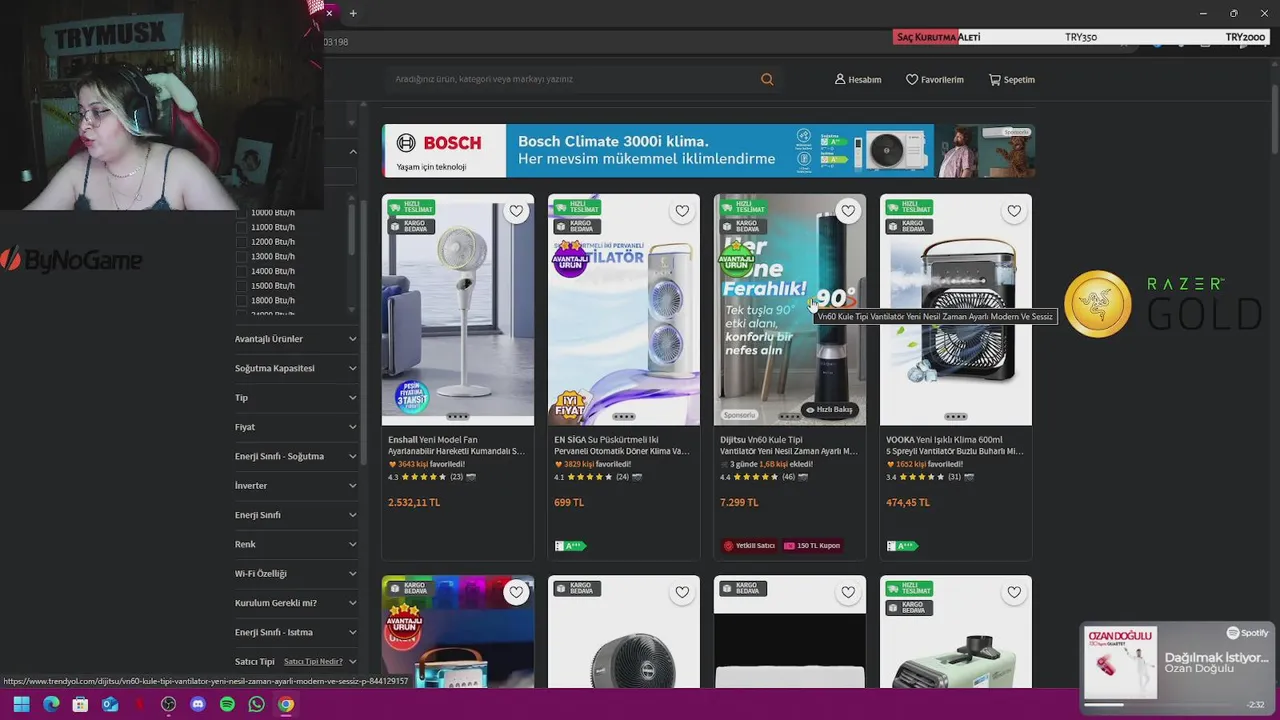This screenshot has width=1280, height=720.
Task: Open OBS Studio from taskbar
Action: click(x=169, y=704)
